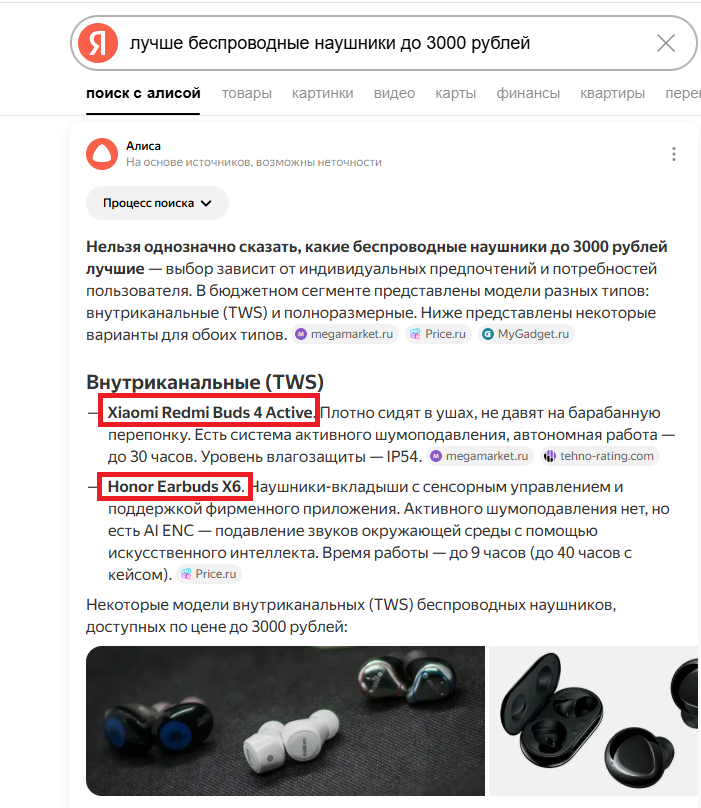This screenshot has width=701, height=808.
Task: Open megamarket.ru source under Xiaomi item
Action: pyautogui.click(x=480, y=456)
